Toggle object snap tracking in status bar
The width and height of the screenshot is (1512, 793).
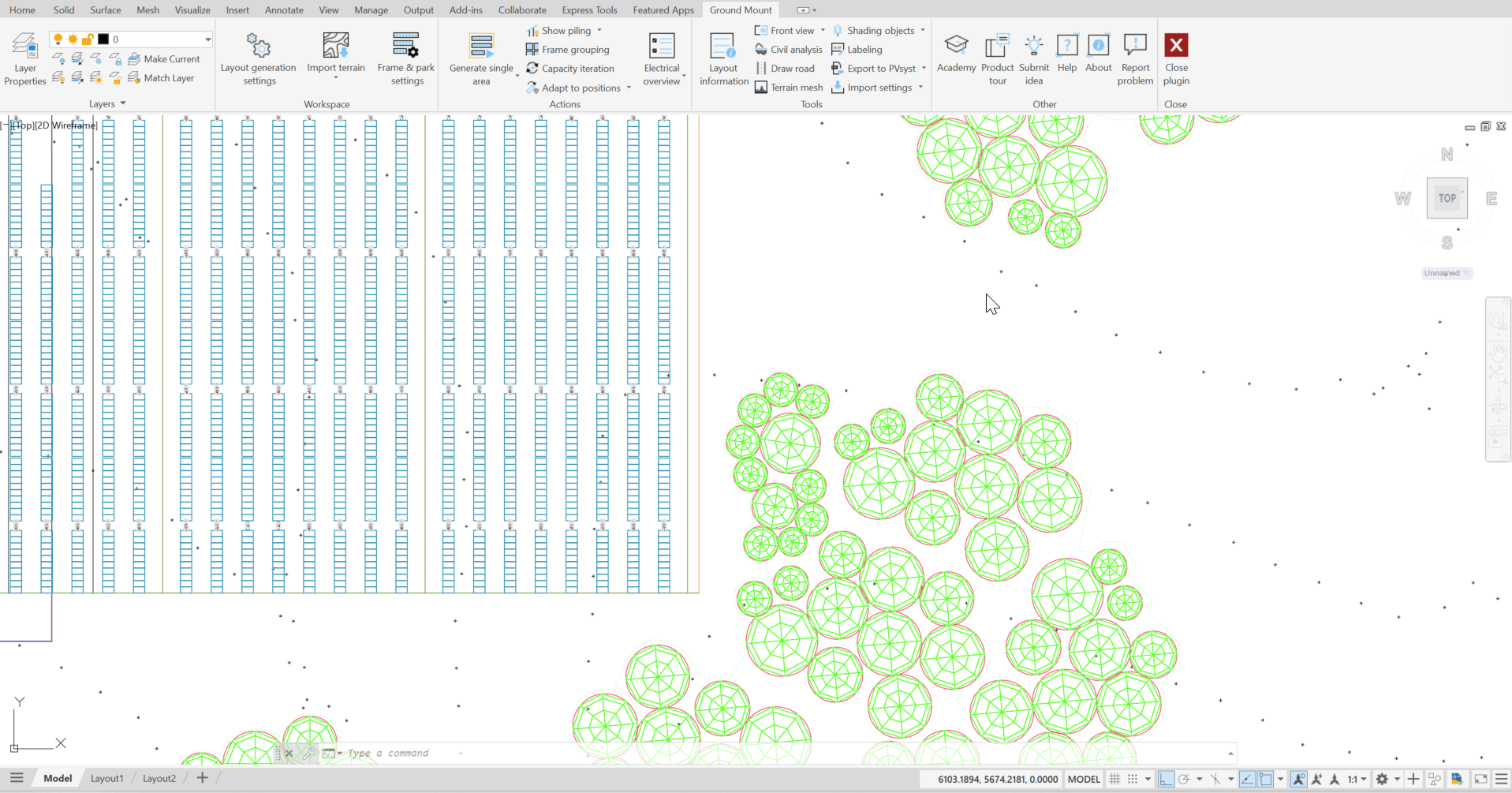coord(1247,780)
